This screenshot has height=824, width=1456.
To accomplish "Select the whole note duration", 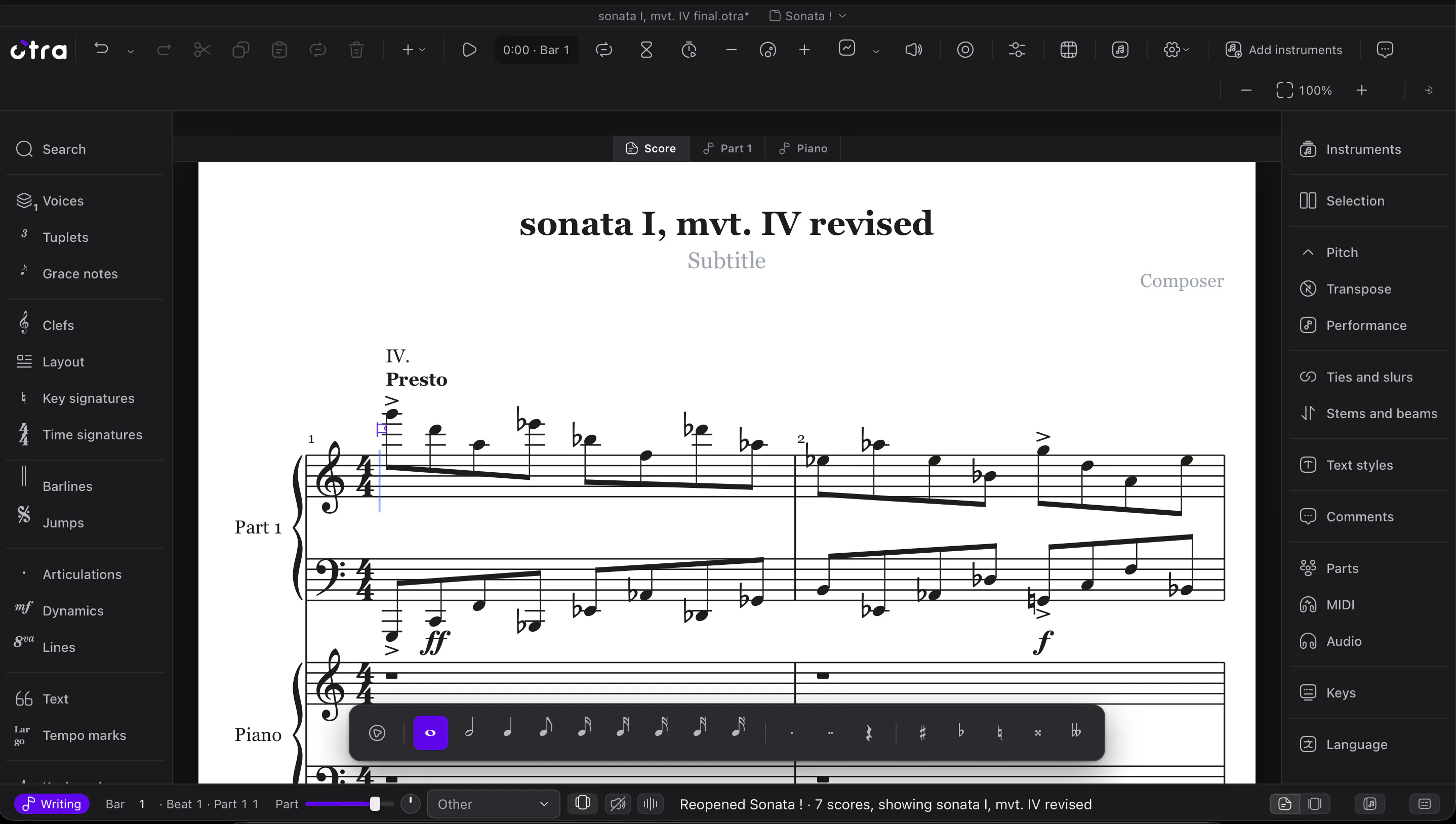I will point(431,733).
